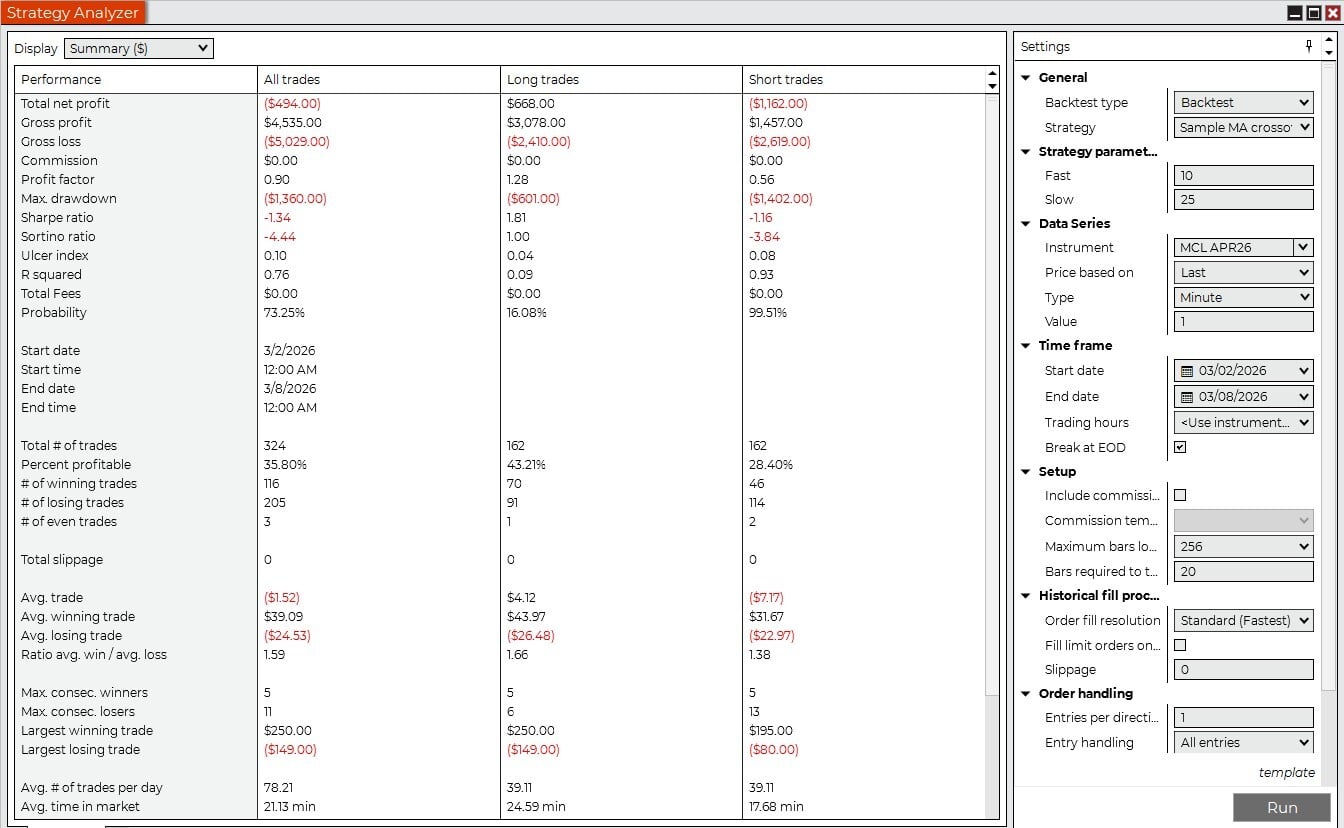This screenshot has height=828, width=1344.
Task: Step the column header spinner up
Action: point(992,73)
